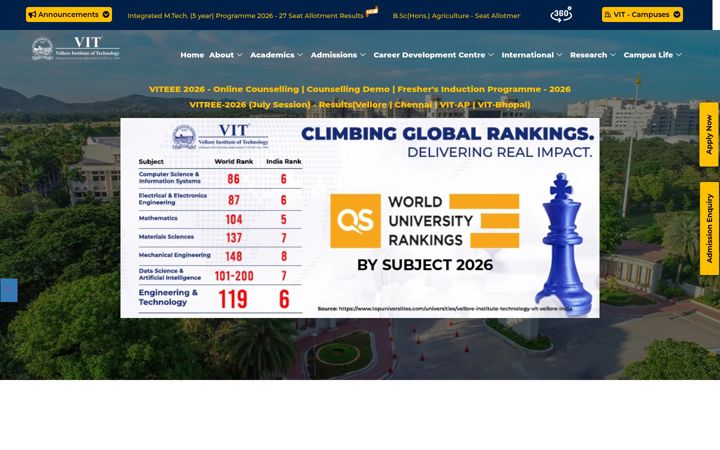
Task: Open the 360 degree virtual tour icon
Action: tap(561, 14)
